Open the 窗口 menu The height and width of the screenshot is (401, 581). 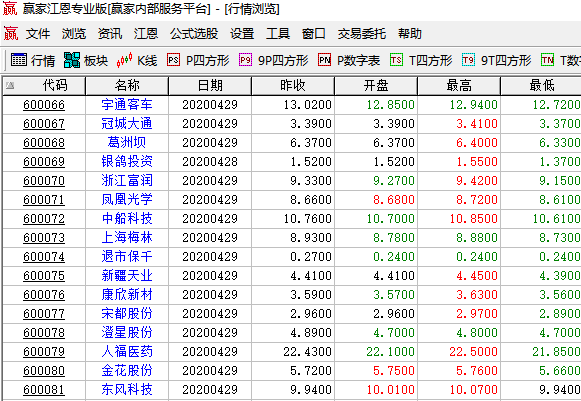click(314, 34)
